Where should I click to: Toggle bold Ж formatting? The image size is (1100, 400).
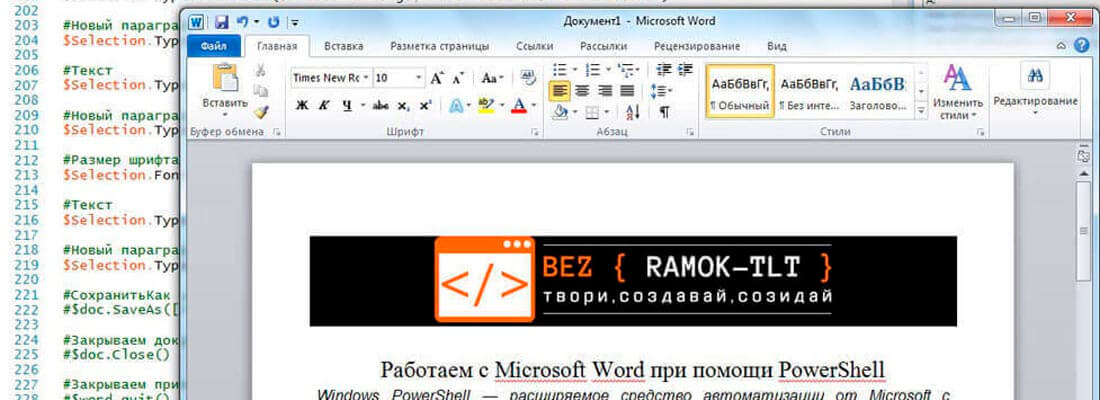pos(302,106)
